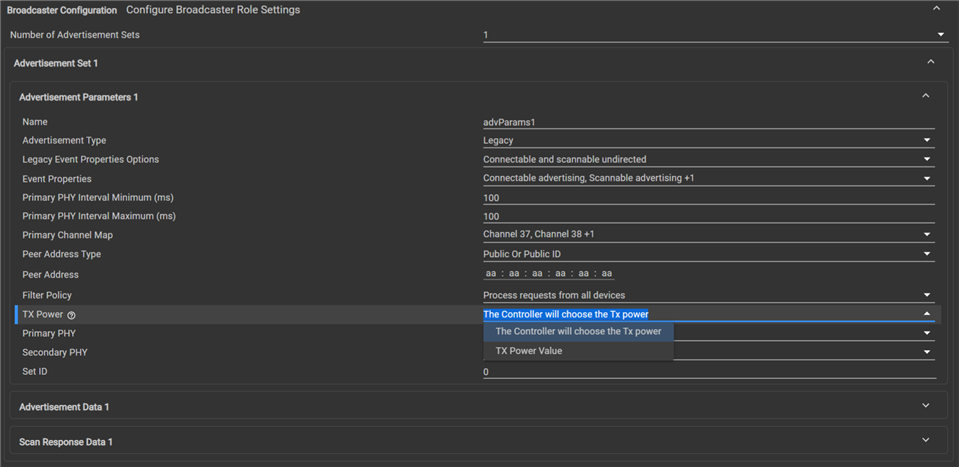Click the 'Primary Channel Map' label
Viewport: 959px width, 467px height.
[x=67, y=235]
